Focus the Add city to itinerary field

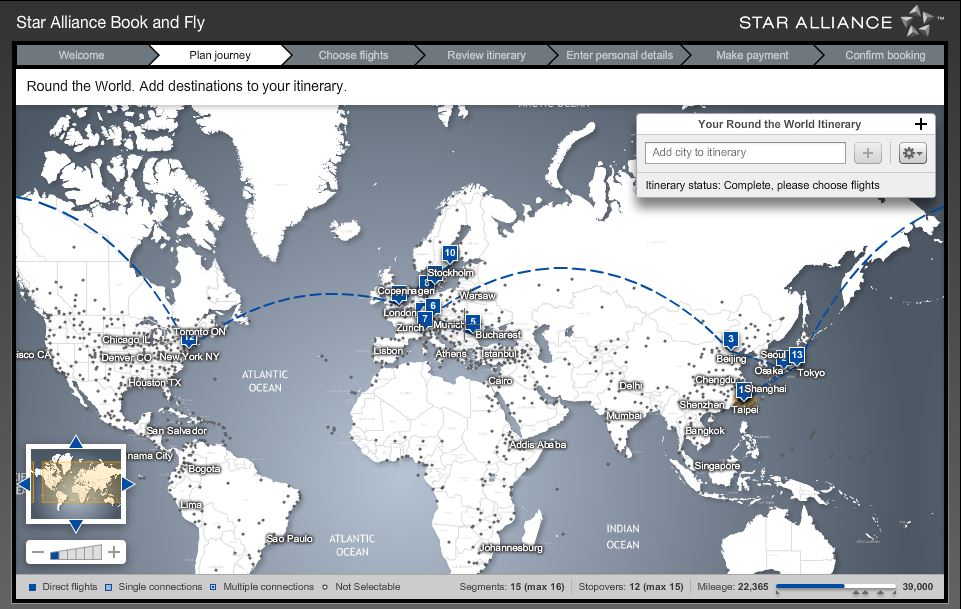pyautogui.click(x=745, y=153)
